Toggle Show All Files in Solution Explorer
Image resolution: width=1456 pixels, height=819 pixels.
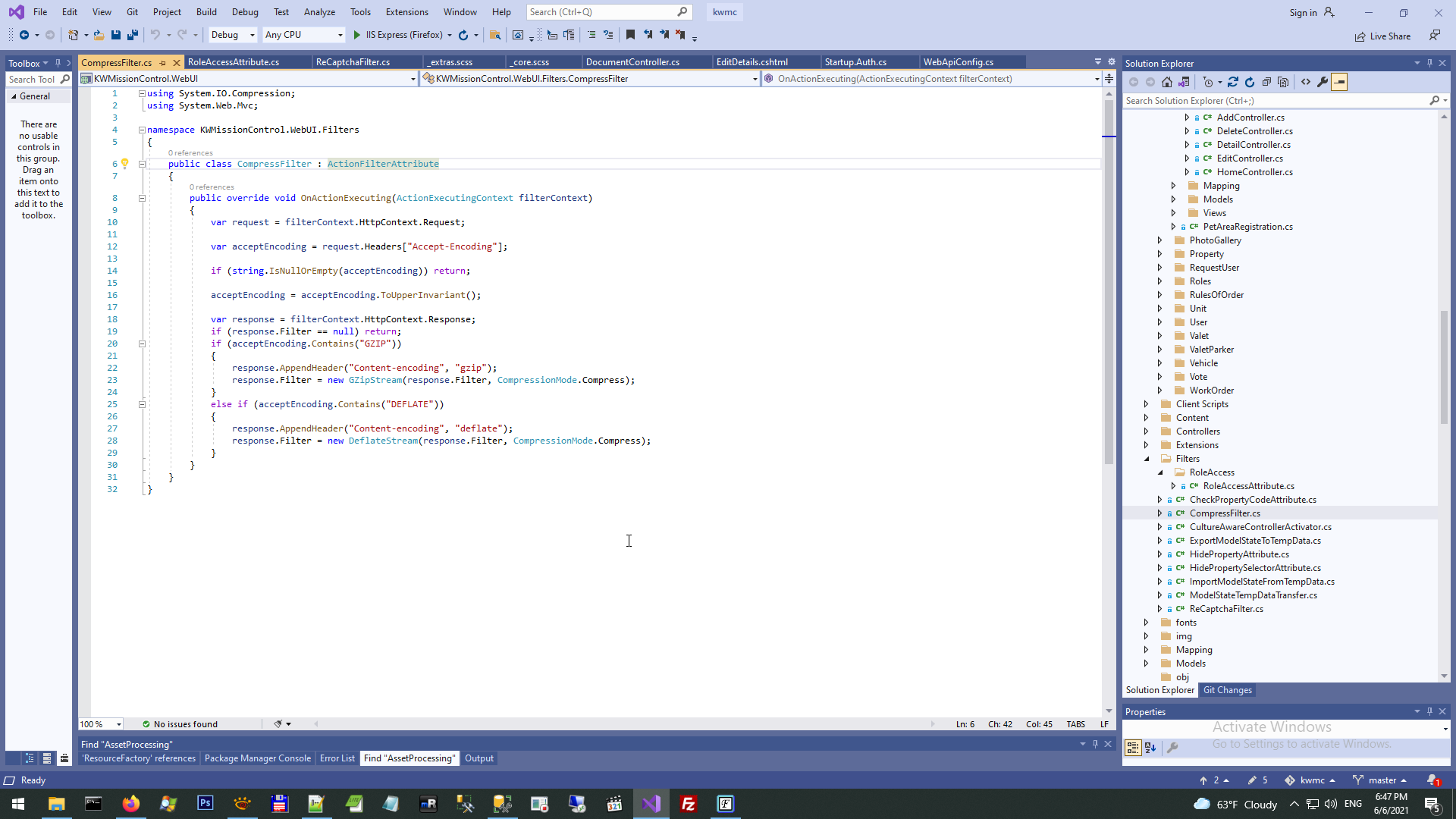coord(1283,82)
